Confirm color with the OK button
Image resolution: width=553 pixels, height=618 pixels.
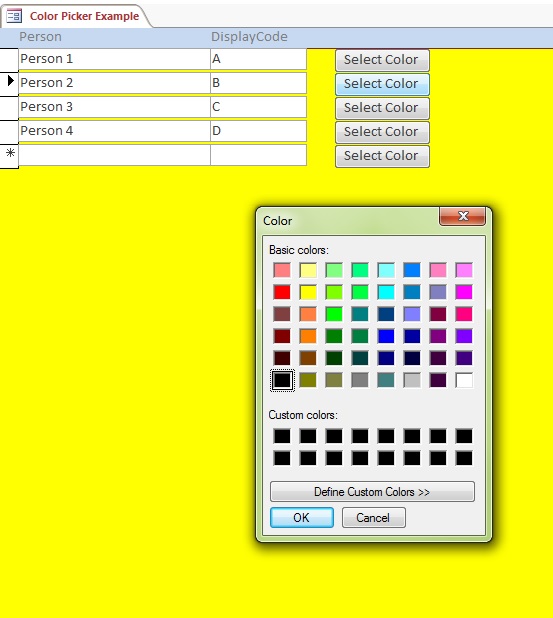302,517
